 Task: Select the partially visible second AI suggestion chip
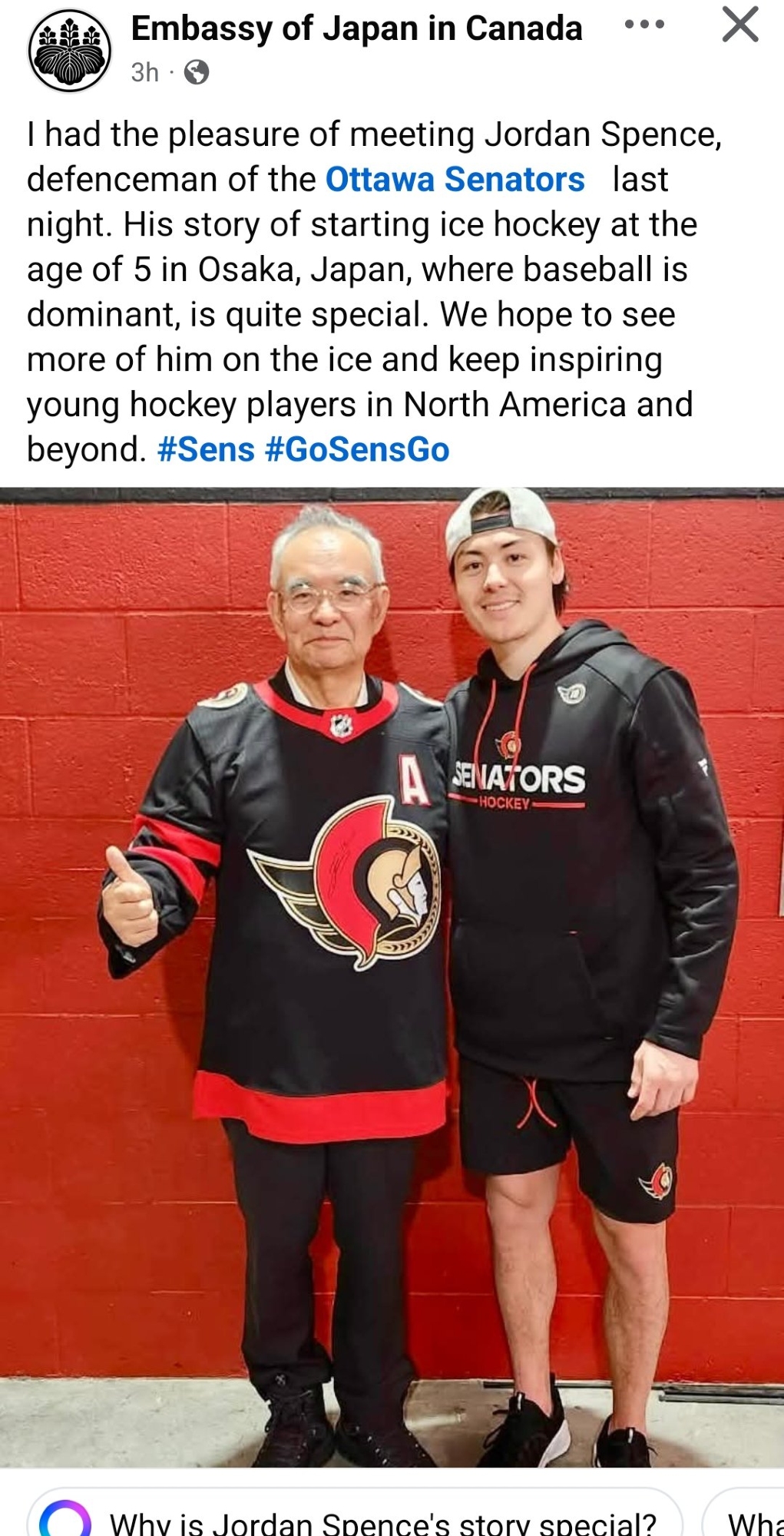point(744,1515)
